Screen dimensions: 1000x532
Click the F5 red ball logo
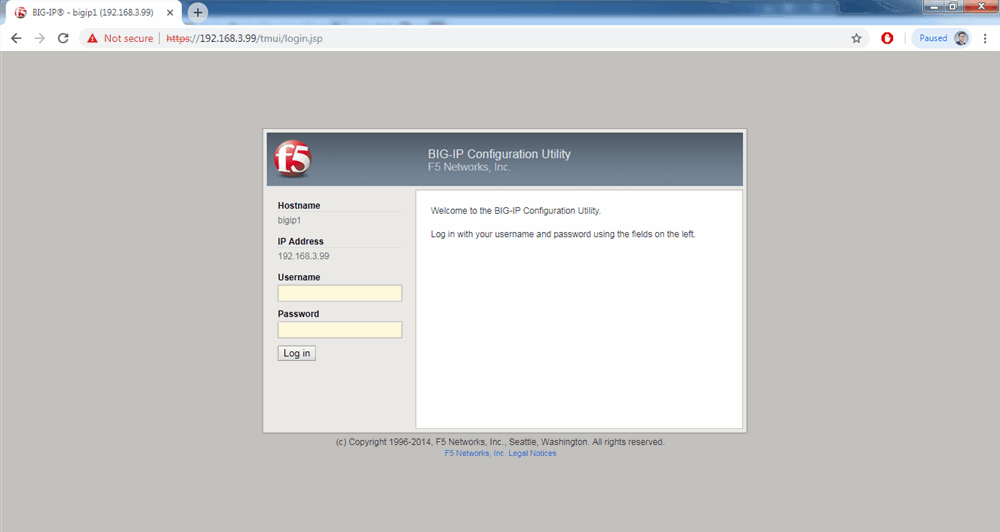pyautogui.click(x=293, y=158)
